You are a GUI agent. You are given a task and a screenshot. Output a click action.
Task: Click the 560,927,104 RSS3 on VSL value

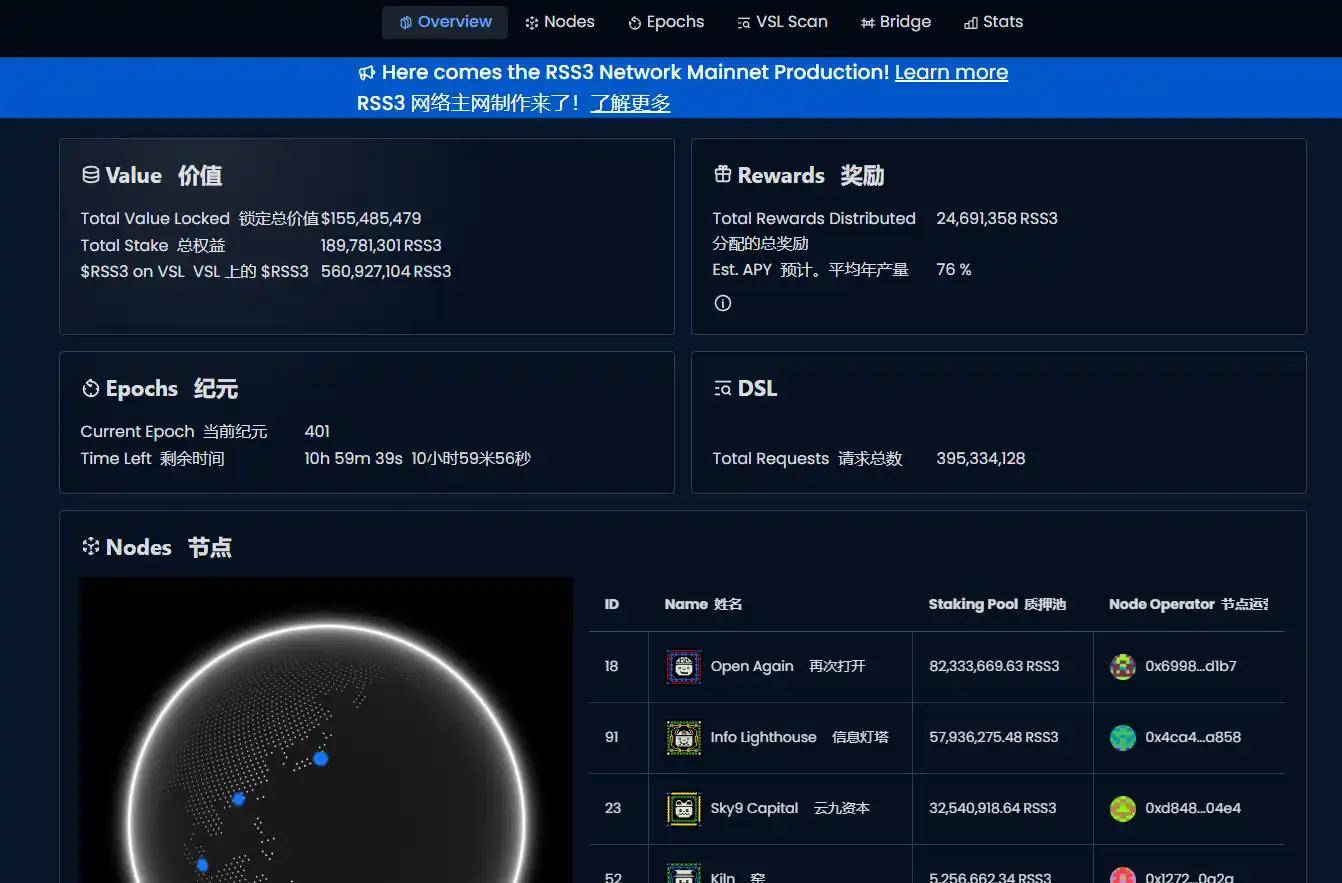click(386, 271)
